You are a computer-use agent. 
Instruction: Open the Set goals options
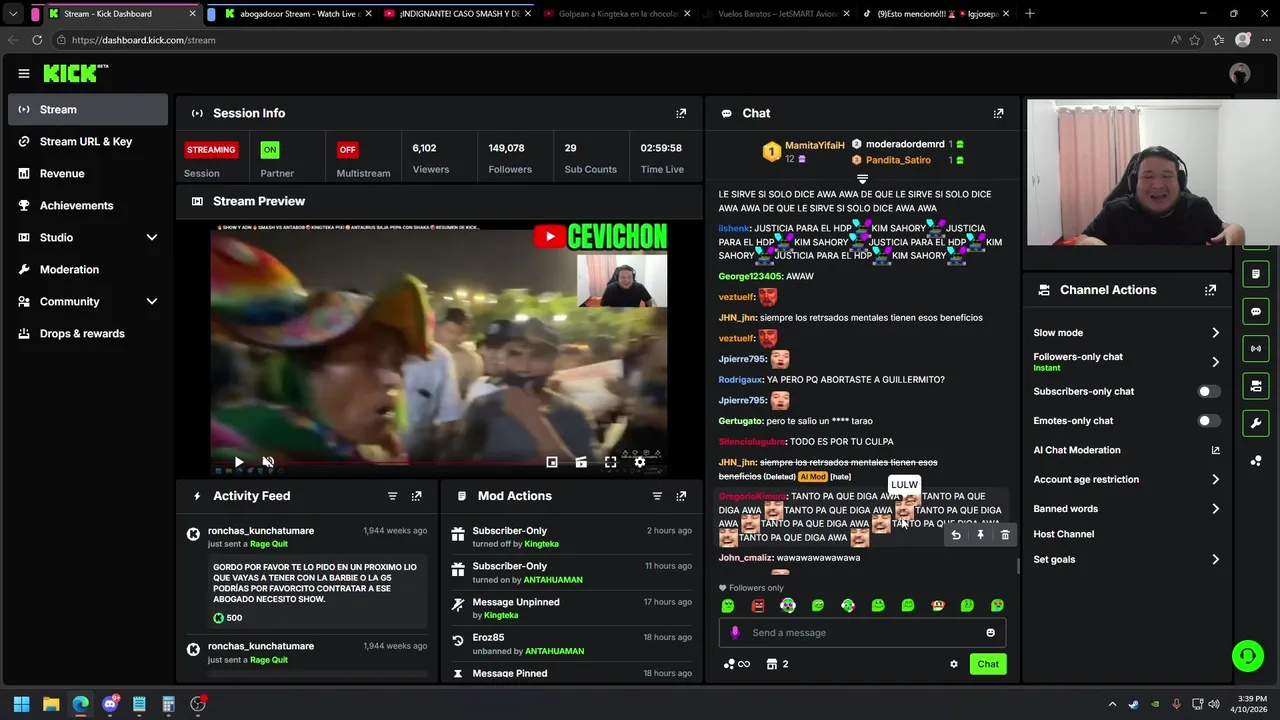pos(1127,559)
